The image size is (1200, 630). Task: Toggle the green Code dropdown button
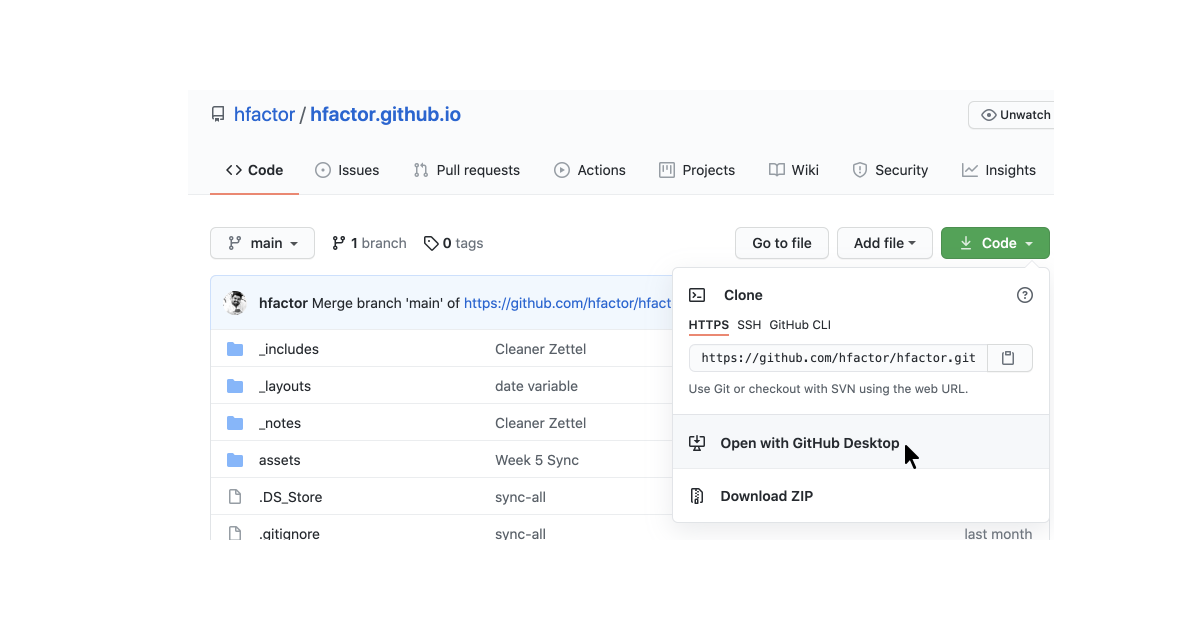995,243
